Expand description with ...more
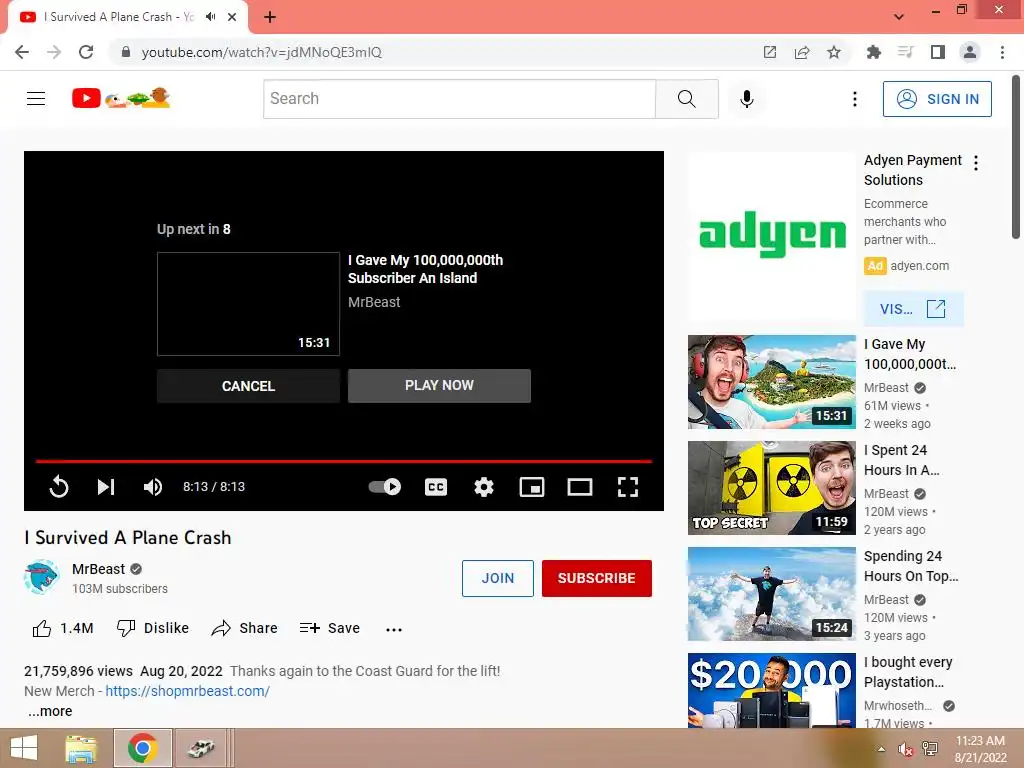 [x=50, y=711]
